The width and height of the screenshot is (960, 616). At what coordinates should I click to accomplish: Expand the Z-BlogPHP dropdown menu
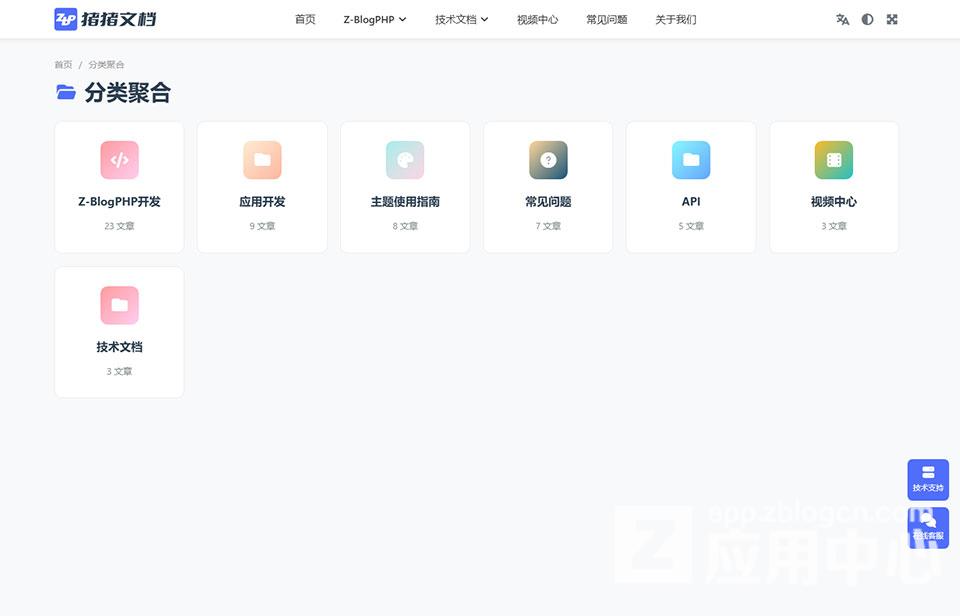point(375,19)
